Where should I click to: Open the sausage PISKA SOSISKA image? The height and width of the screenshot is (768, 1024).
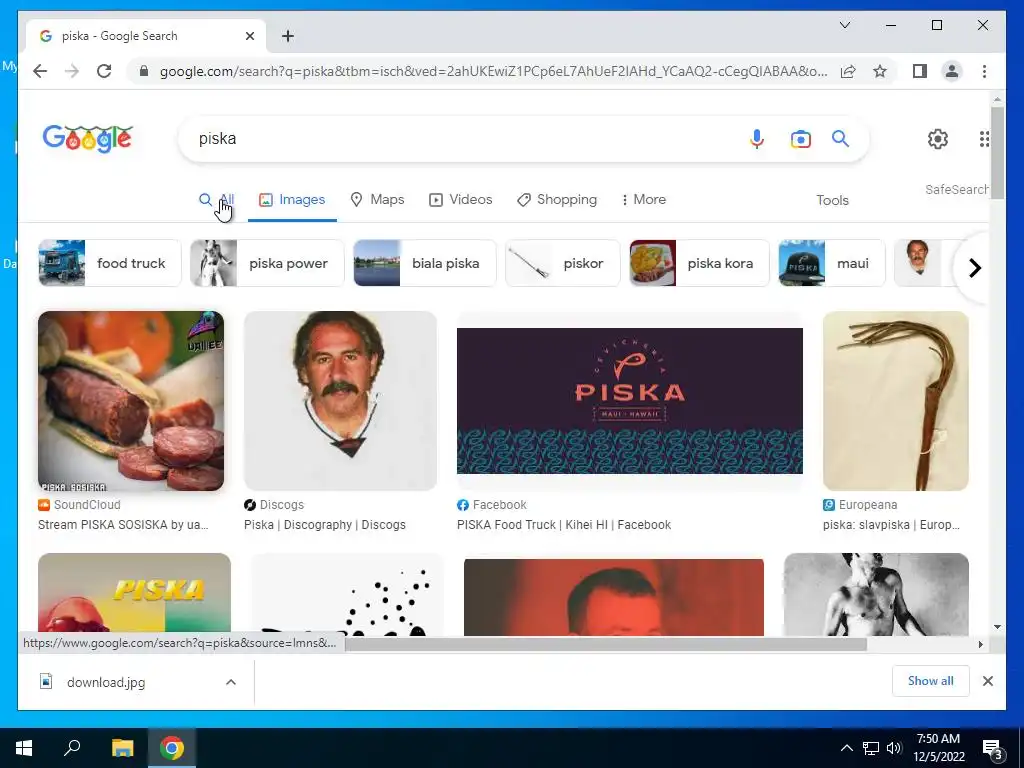(x=131, y=401)
